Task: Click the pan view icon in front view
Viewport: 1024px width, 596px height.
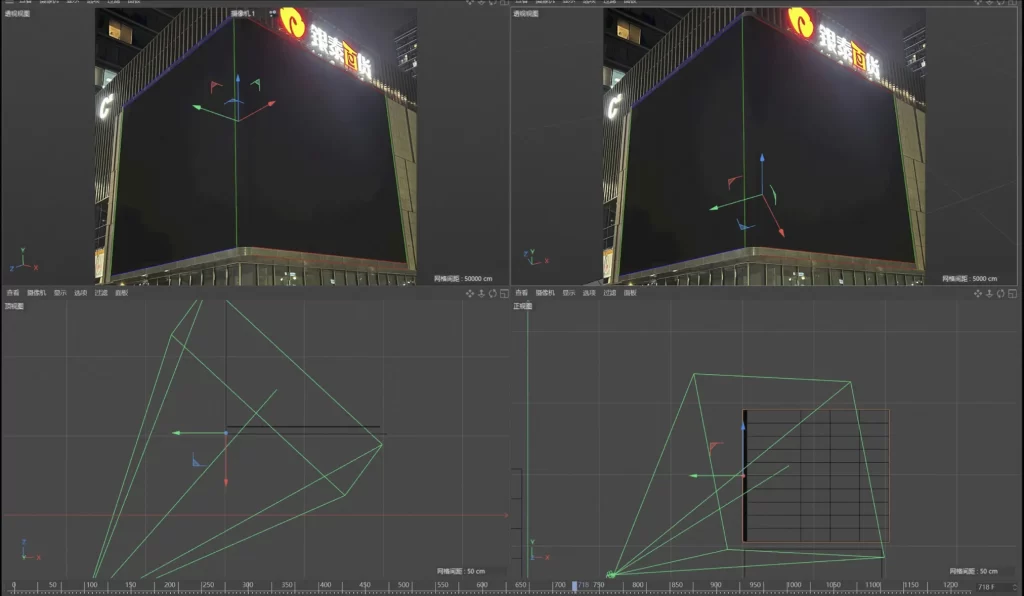Action: [x=978, y=294]
